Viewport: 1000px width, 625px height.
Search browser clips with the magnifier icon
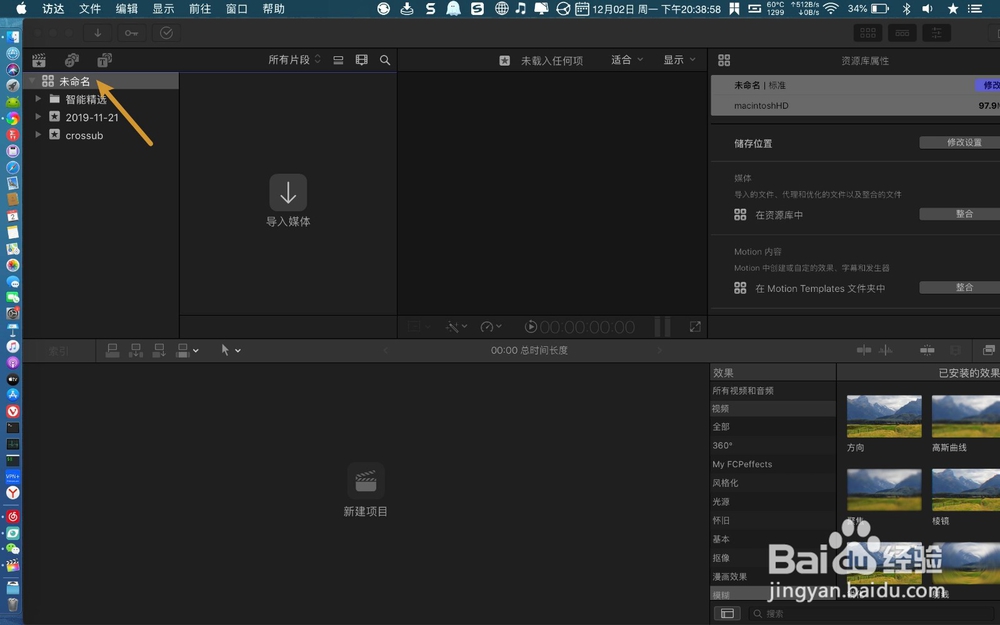(x=385, y=60)
